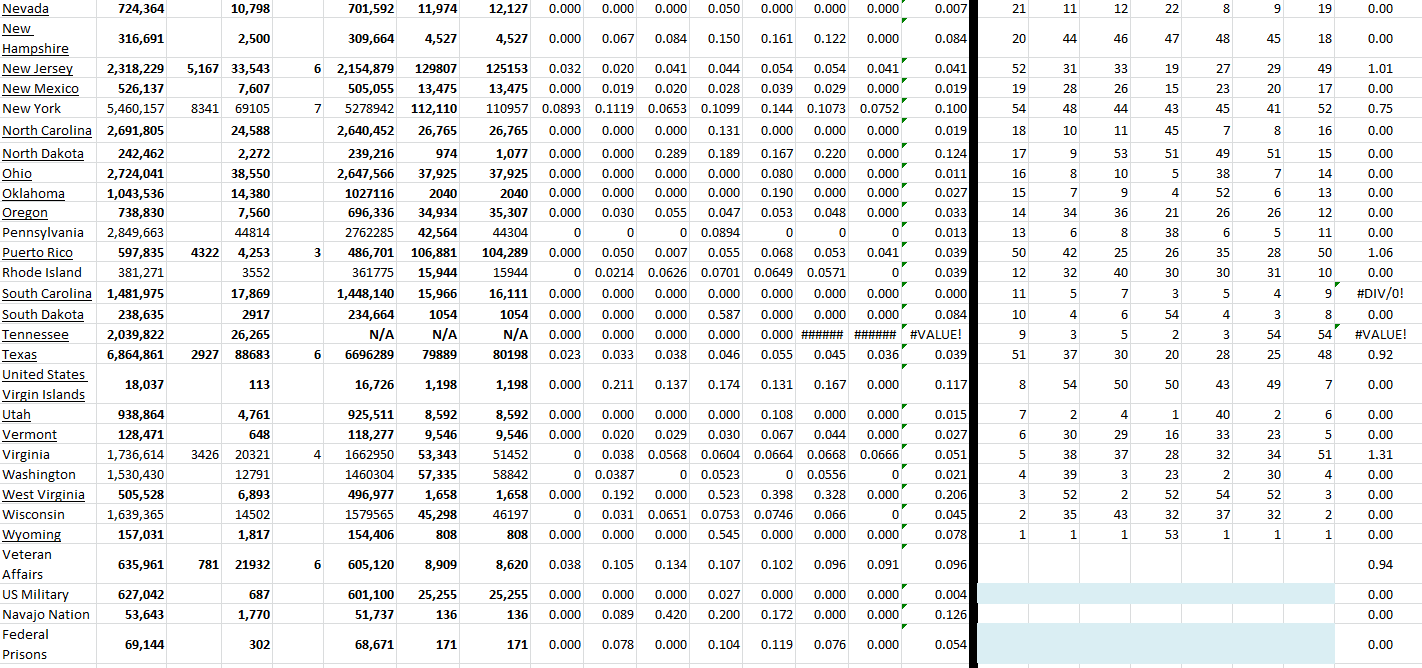Follow the United States Virgin Islands link
The image size is (1422, 668).
pyautogui.click(x=44, y=384)
